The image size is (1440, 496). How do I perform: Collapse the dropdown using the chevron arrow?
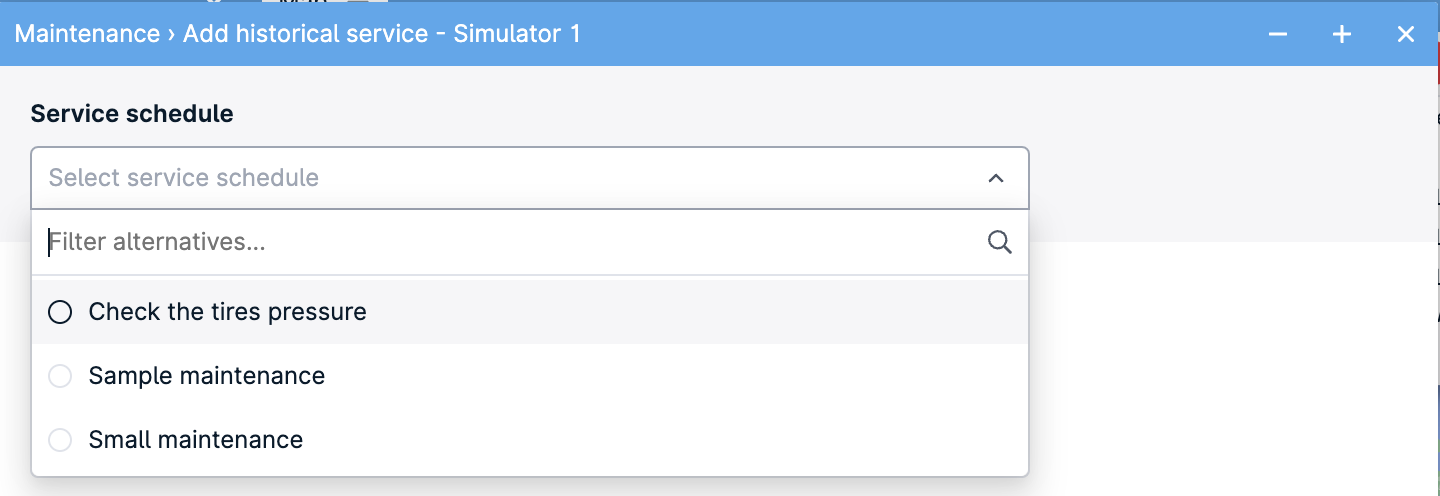click(995, 178)
